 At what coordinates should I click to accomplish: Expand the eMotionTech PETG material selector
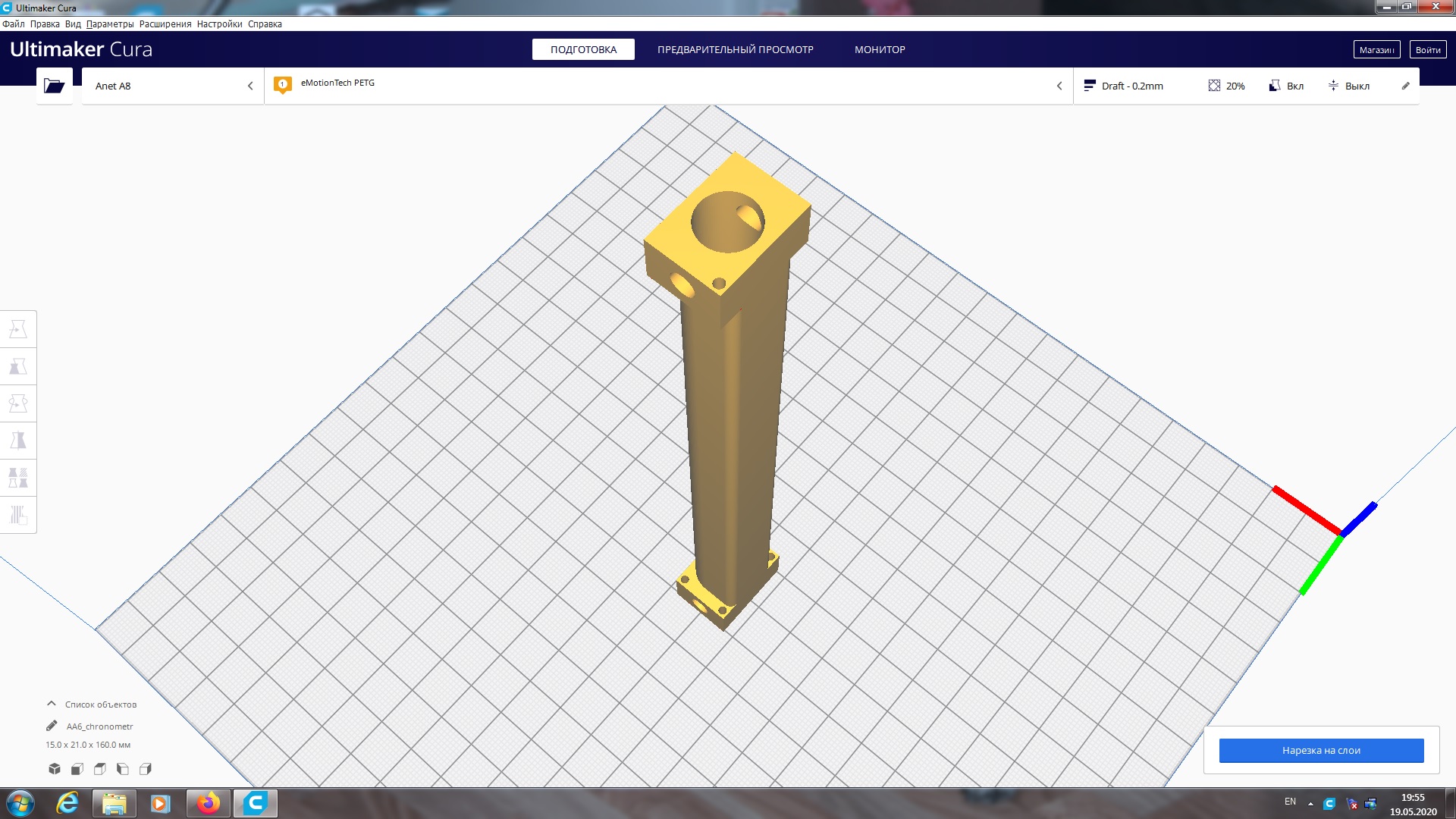point(667,86)
